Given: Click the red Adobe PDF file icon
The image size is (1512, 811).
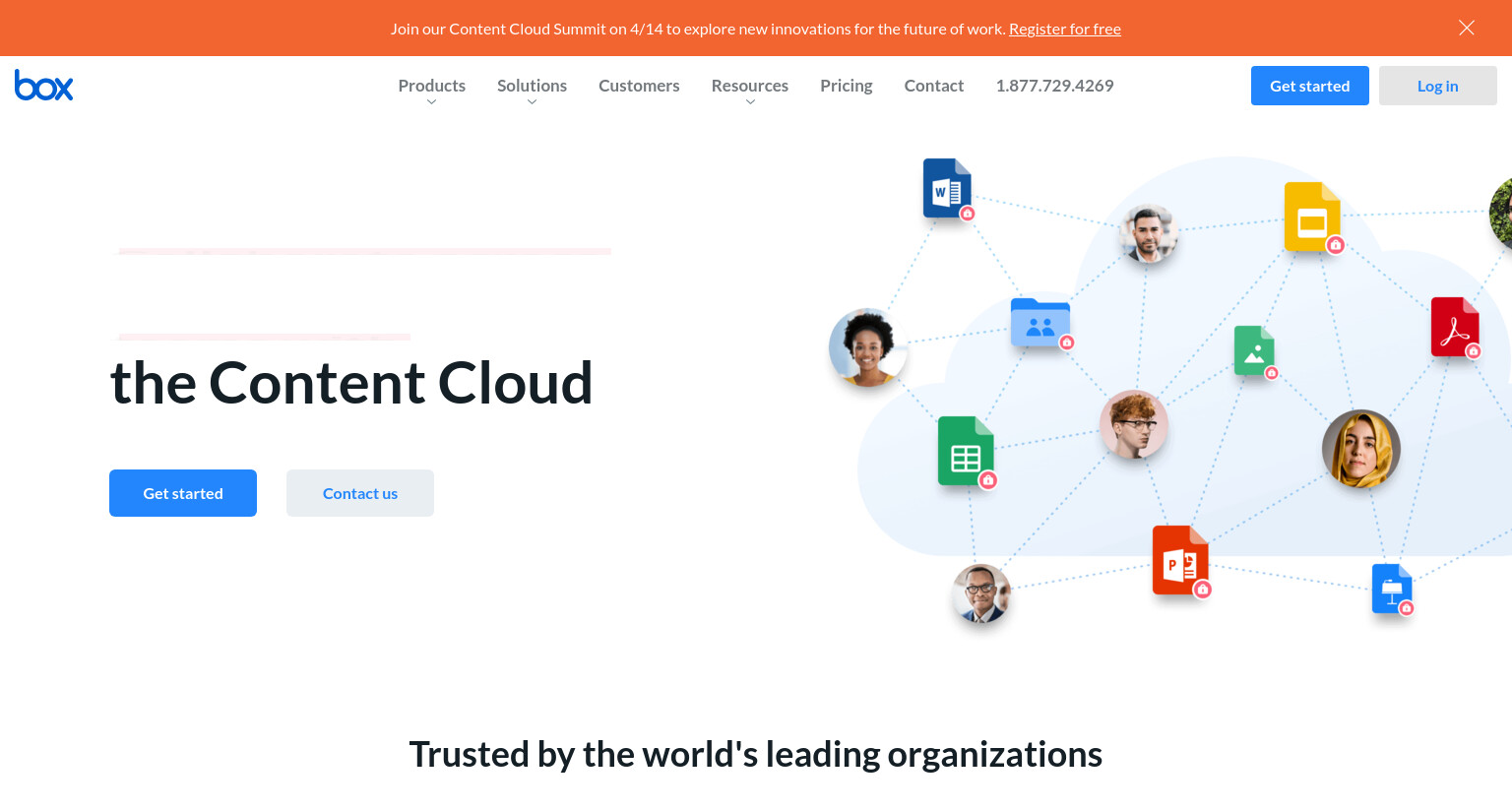Looking at the screenshot, I should point(1455,327).
